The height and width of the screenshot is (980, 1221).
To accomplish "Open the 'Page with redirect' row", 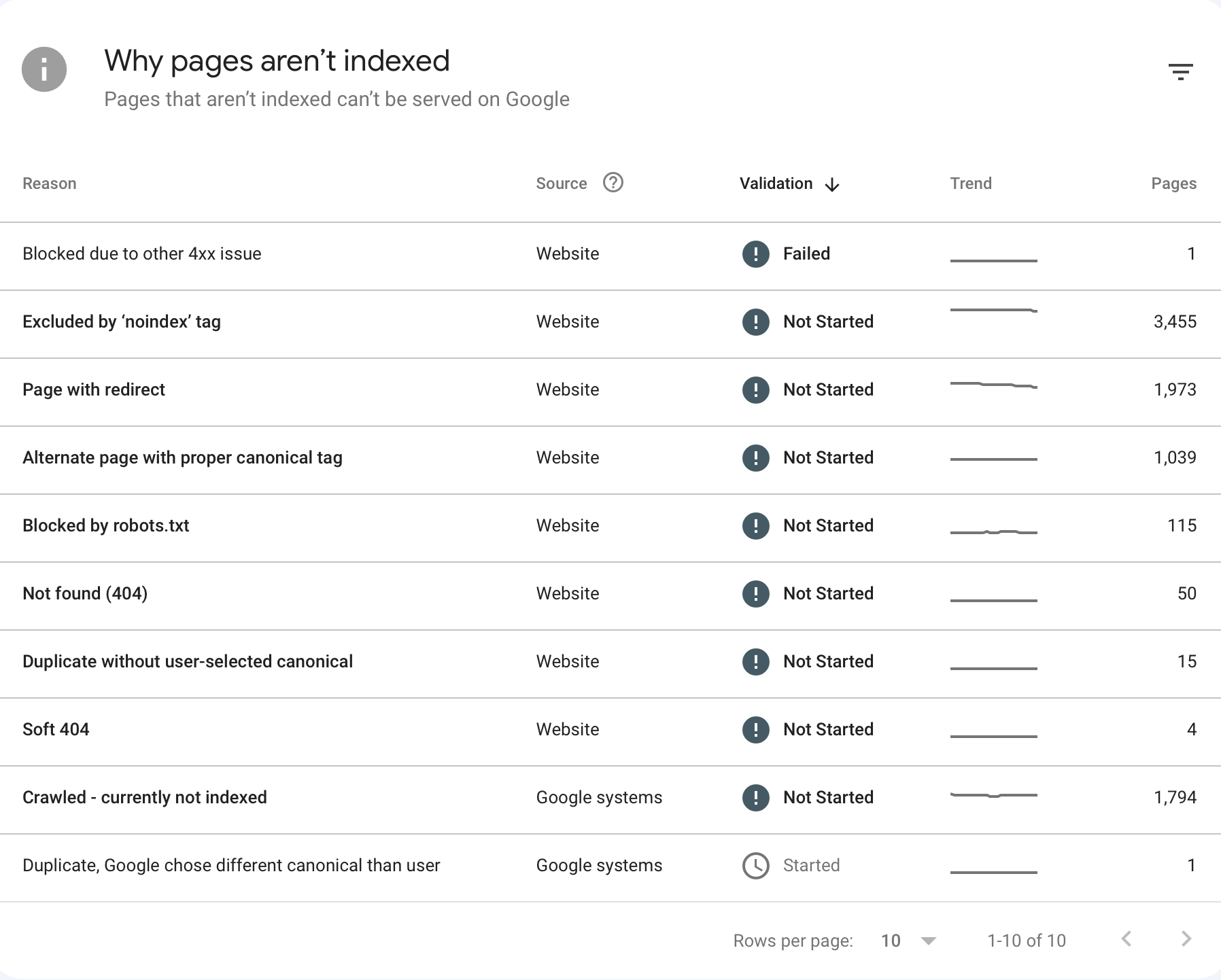I will [94, 389].
